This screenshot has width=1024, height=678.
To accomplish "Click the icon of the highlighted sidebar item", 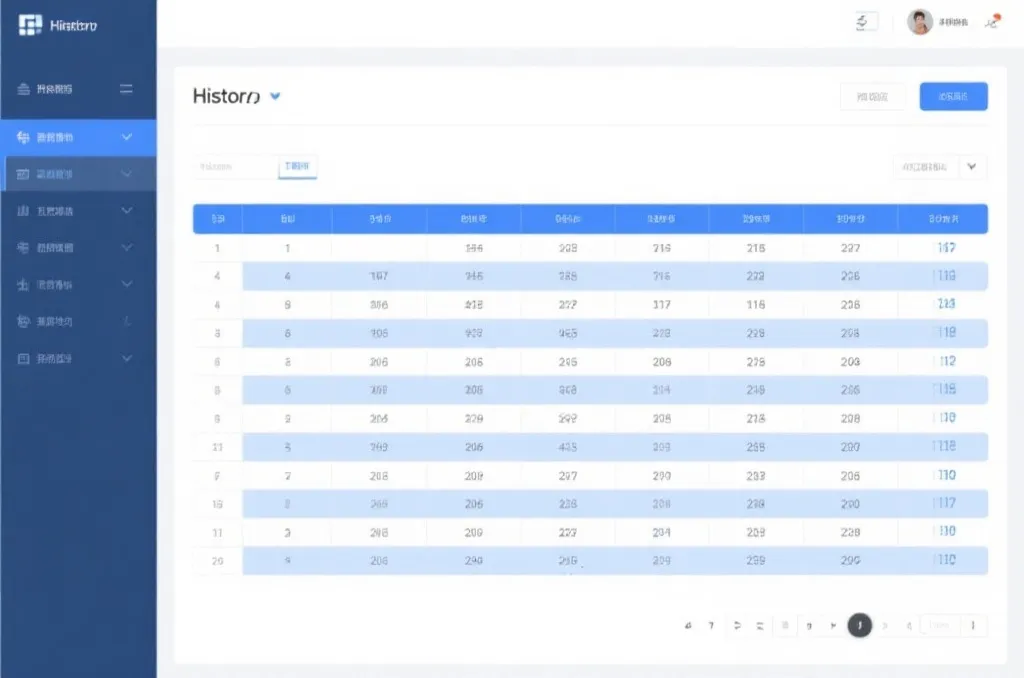I will coord(24,137).
